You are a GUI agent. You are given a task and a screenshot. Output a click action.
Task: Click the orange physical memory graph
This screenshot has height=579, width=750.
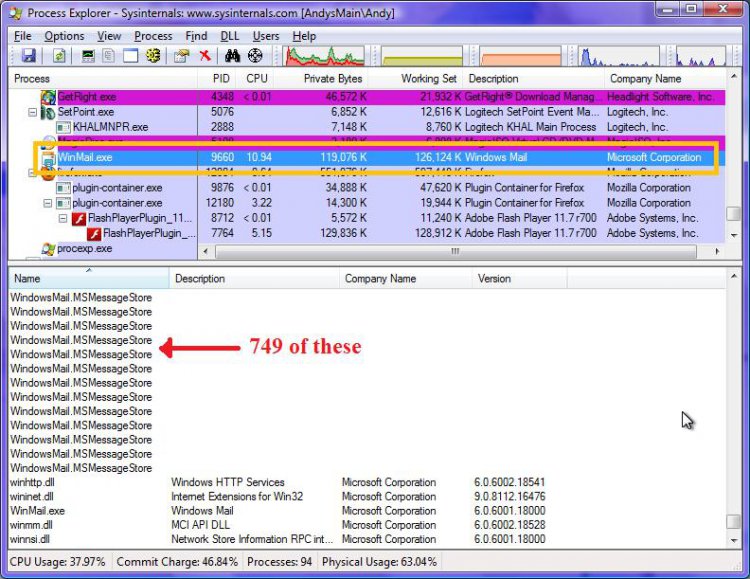pyautogui.click(x=520, y=56)
